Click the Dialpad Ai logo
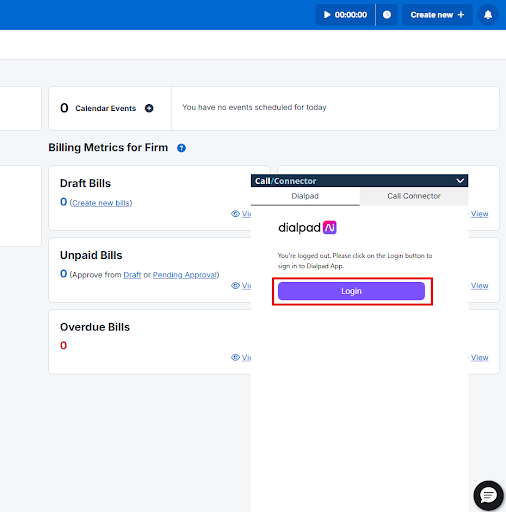 307,228
